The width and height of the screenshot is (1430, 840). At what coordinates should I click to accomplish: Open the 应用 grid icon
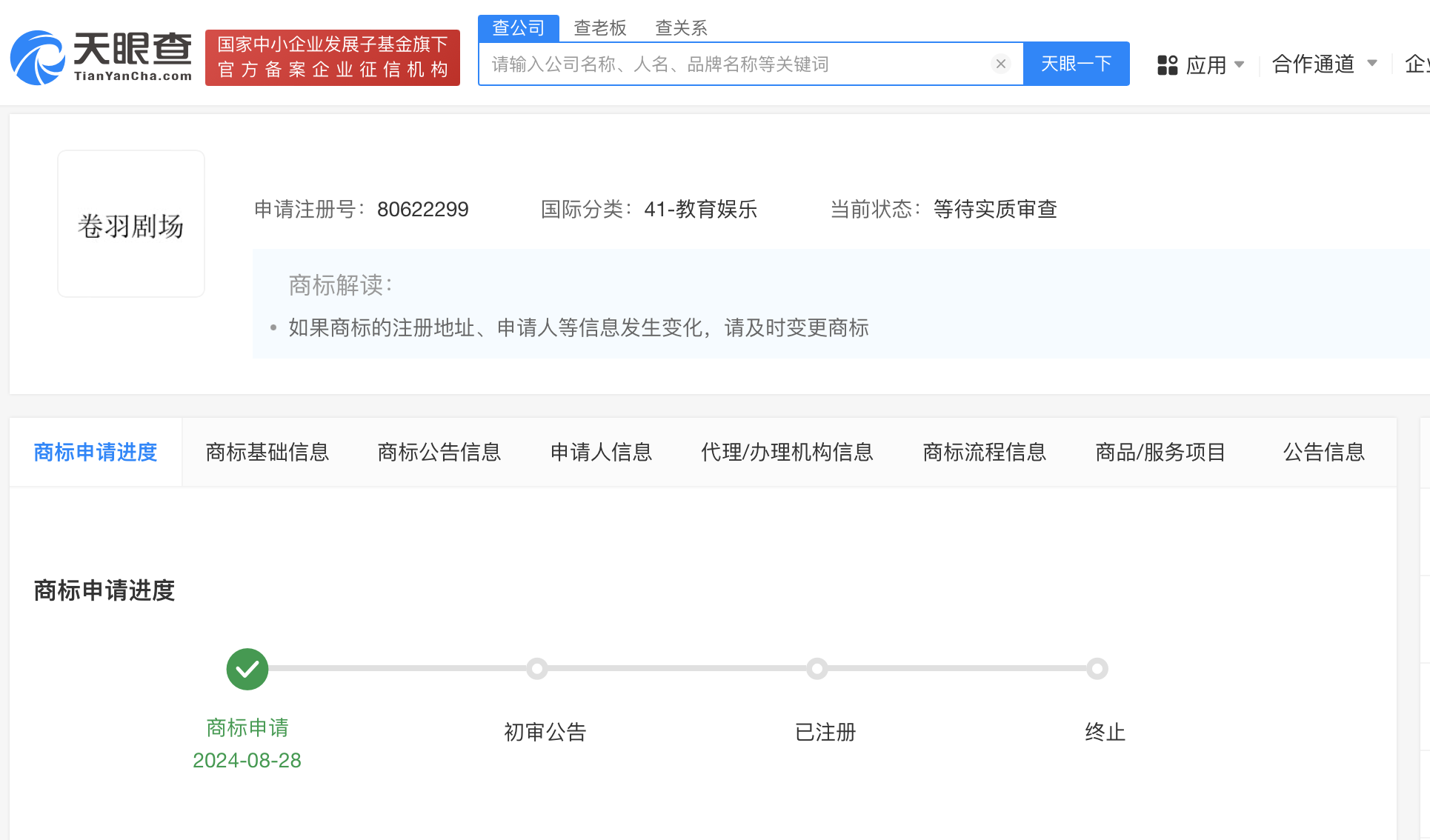point(1168,65)
